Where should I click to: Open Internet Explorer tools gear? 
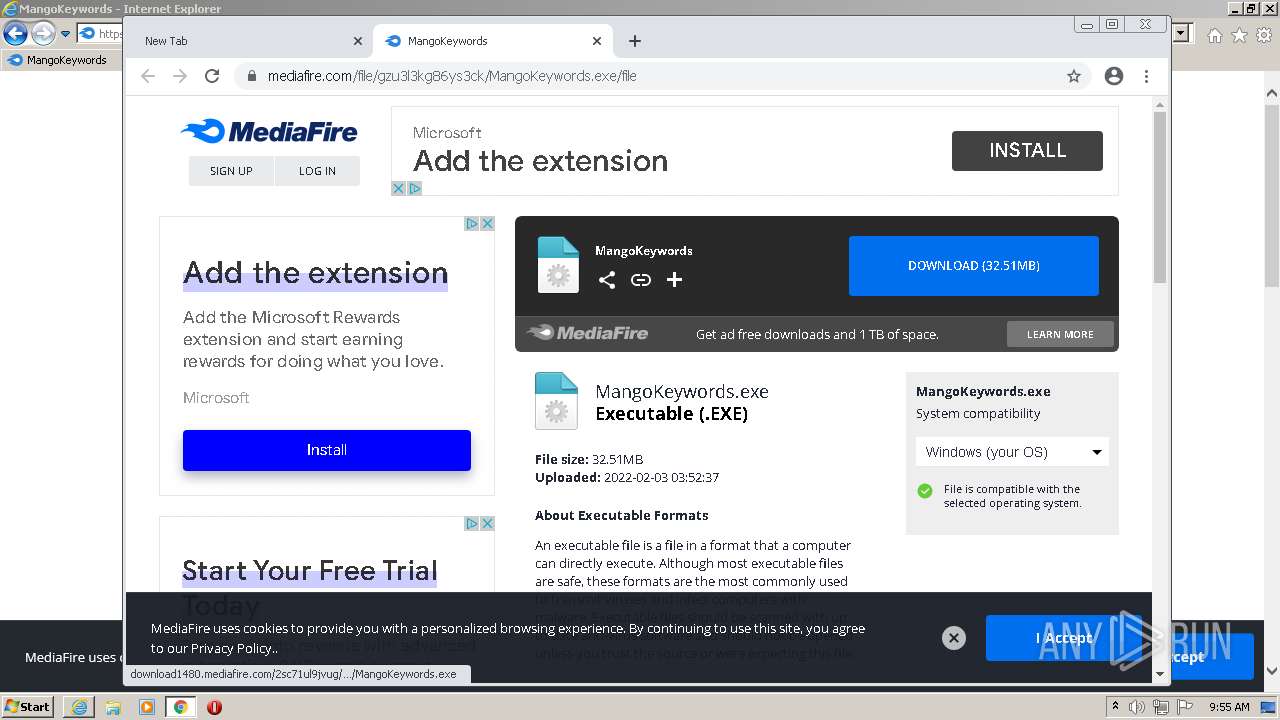[1264, 35]
